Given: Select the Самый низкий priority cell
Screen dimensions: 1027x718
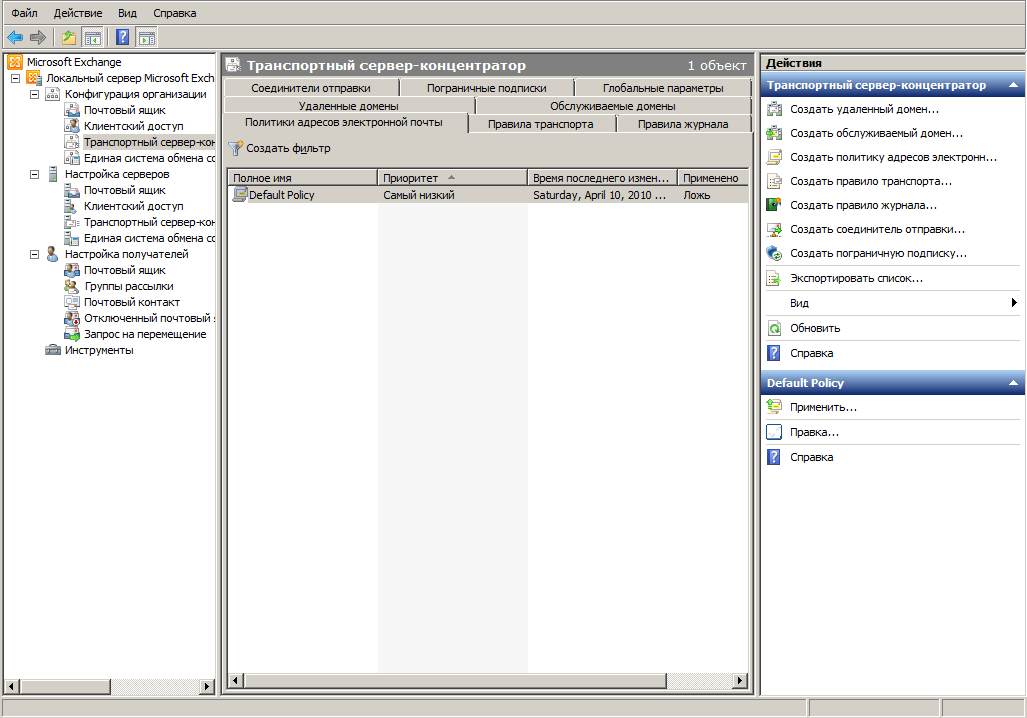Looking at the screenshot, I should tap(419, 195).
